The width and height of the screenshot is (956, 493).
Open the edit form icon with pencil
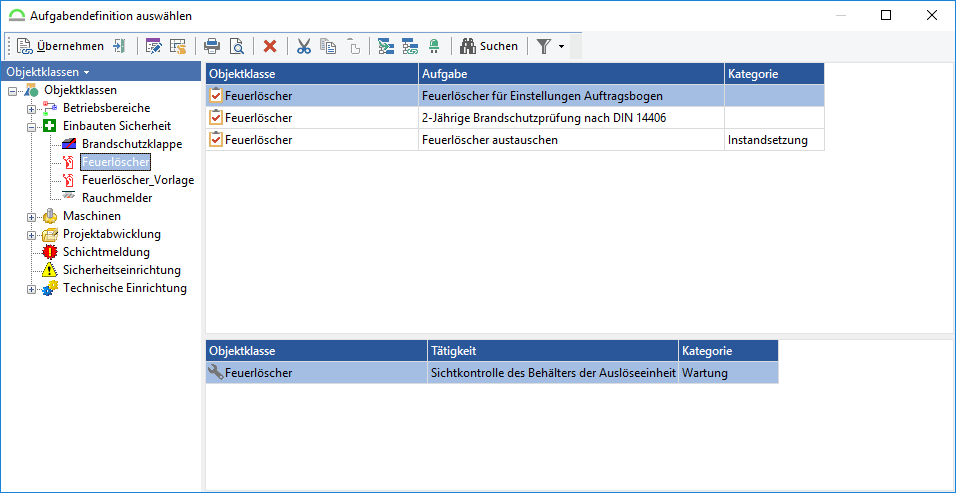pos(153,46)
